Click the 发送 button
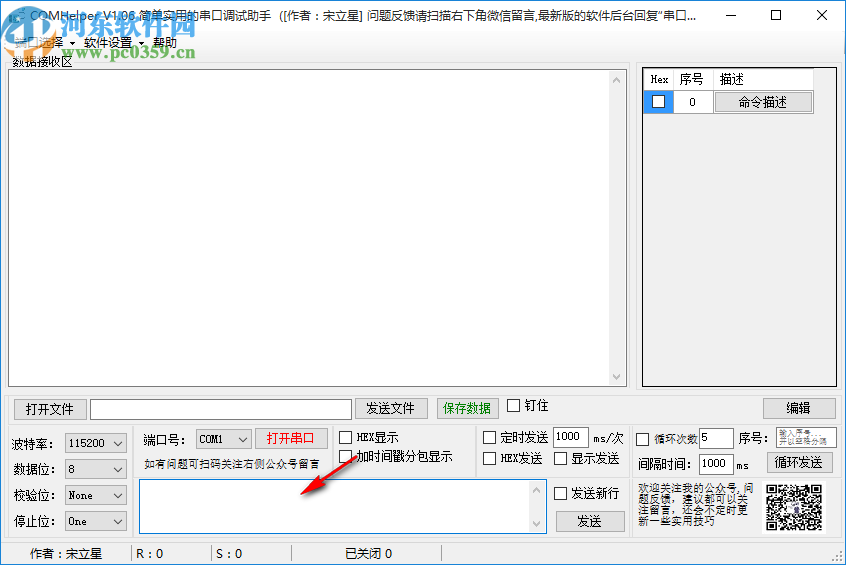The height and width of the screenshot is (565, 846). point(590,521)
